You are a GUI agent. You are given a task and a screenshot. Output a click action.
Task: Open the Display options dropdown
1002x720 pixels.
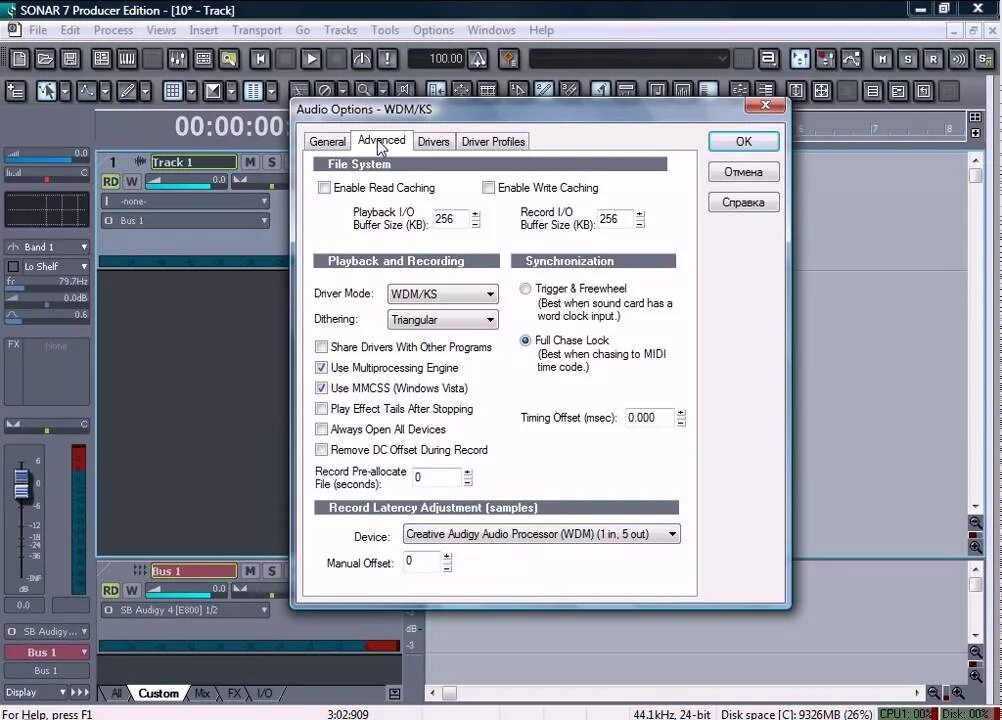coord(35,692)
